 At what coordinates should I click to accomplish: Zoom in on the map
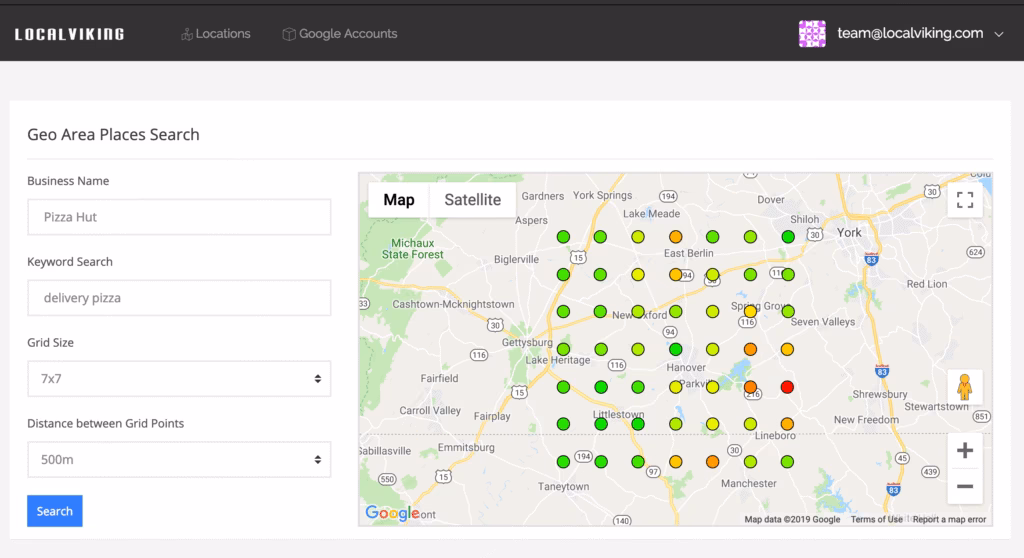[965, 450]
